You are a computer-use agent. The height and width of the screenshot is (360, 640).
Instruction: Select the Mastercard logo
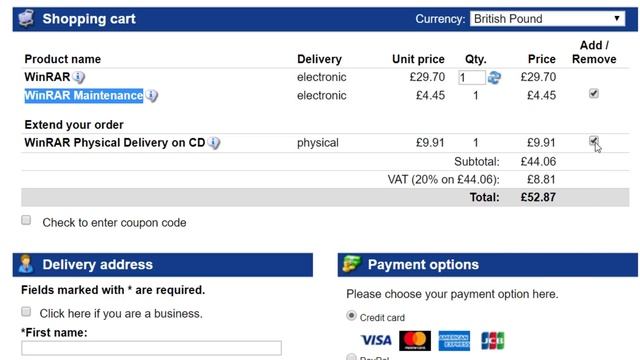[x=415, y=340]
